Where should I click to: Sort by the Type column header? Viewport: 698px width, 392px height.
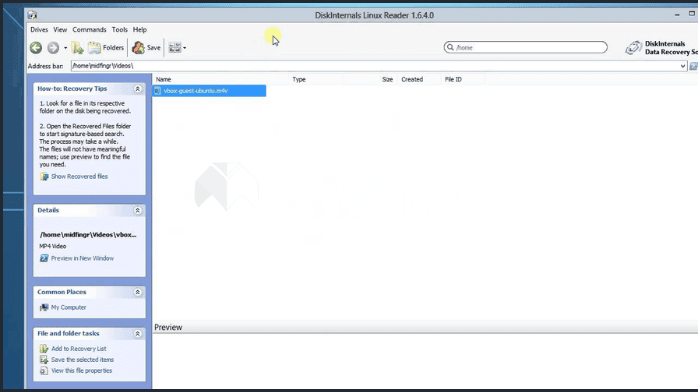click(299, 79)
